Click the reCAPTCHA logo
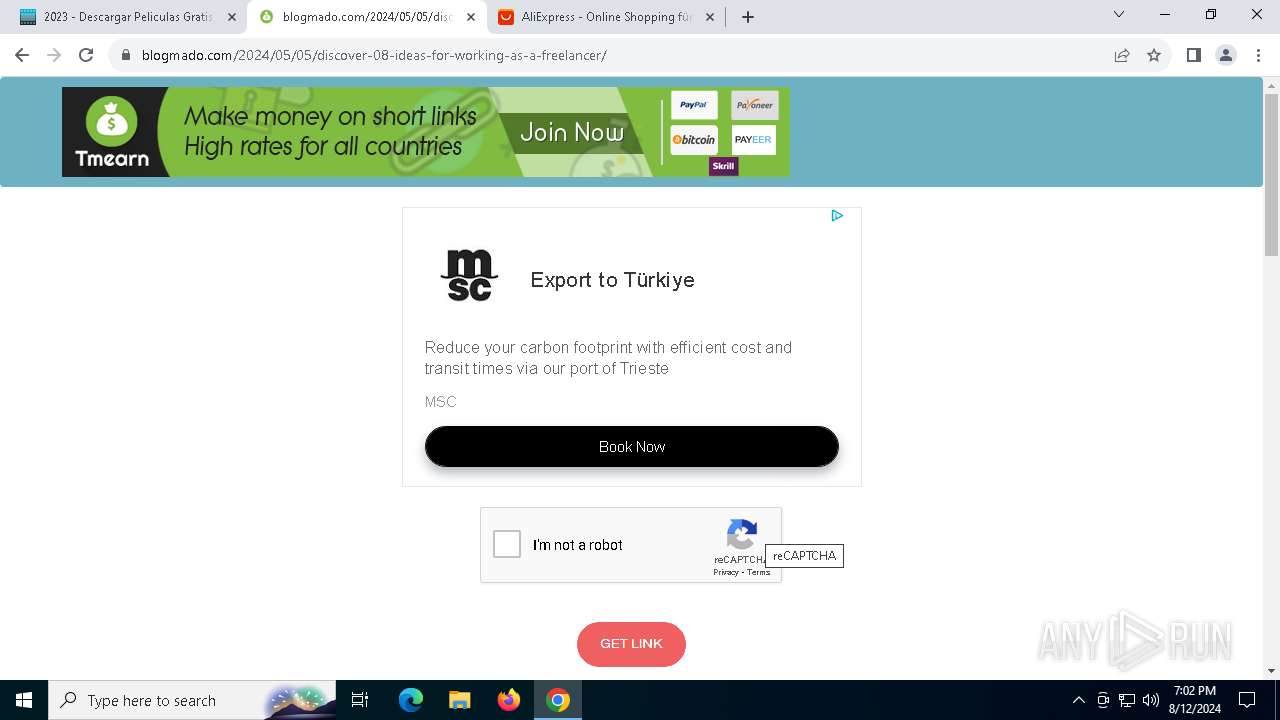The height and width of the screenshot is (720, 1280). pos(742,534)
